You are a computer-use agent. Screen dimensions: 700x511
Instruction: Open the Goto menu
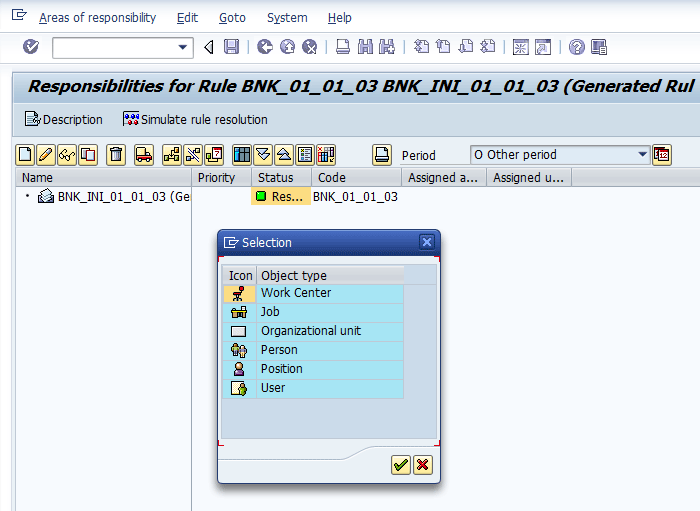232,18
